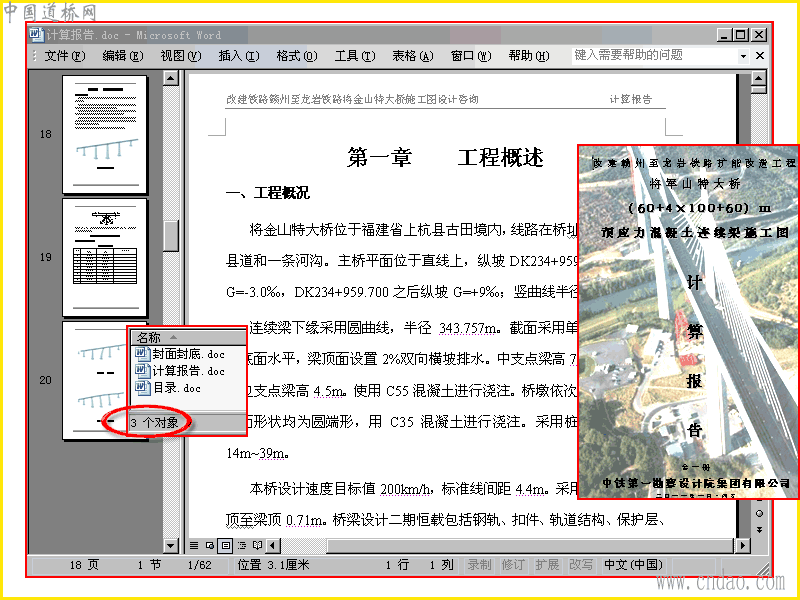
Task: Click the Word document icon in title bar
Action: [36, 35]
